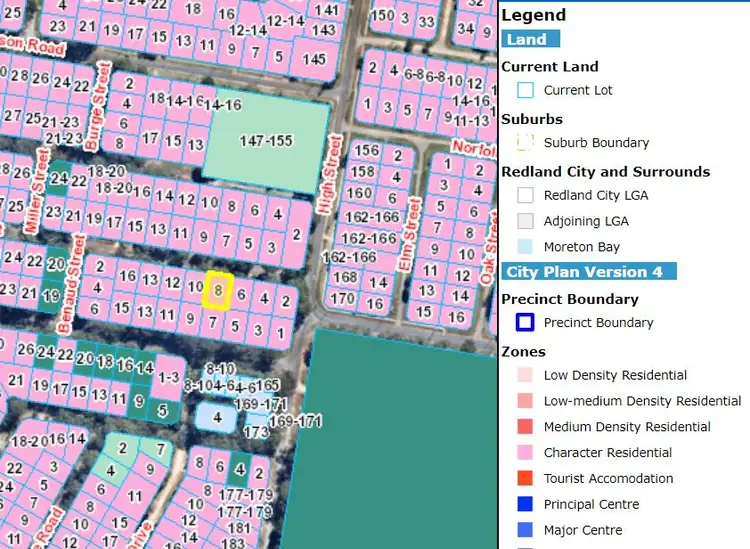Select the Land section header
This screenshot has width=750, height=549.
coord(530,39)
